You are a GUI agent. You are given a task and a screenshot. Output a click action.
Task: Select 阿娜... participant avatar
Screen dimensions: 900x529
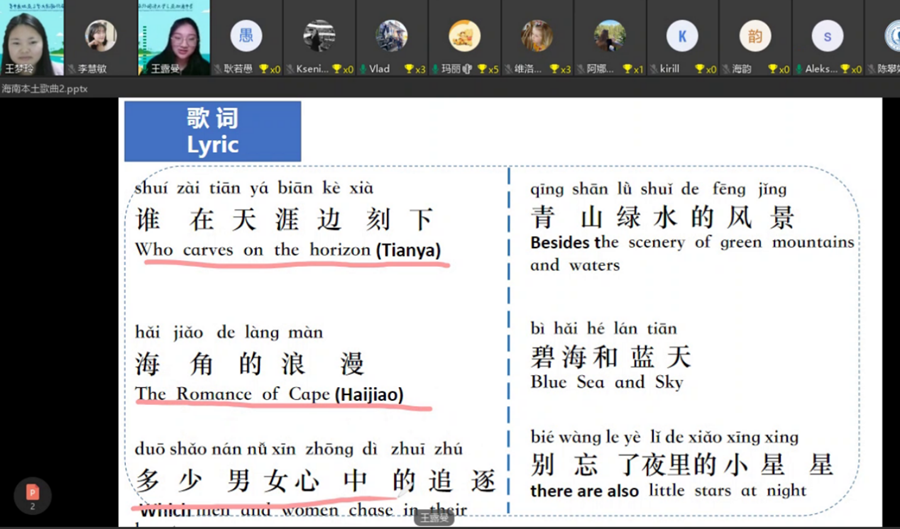[x=610, y=36]
